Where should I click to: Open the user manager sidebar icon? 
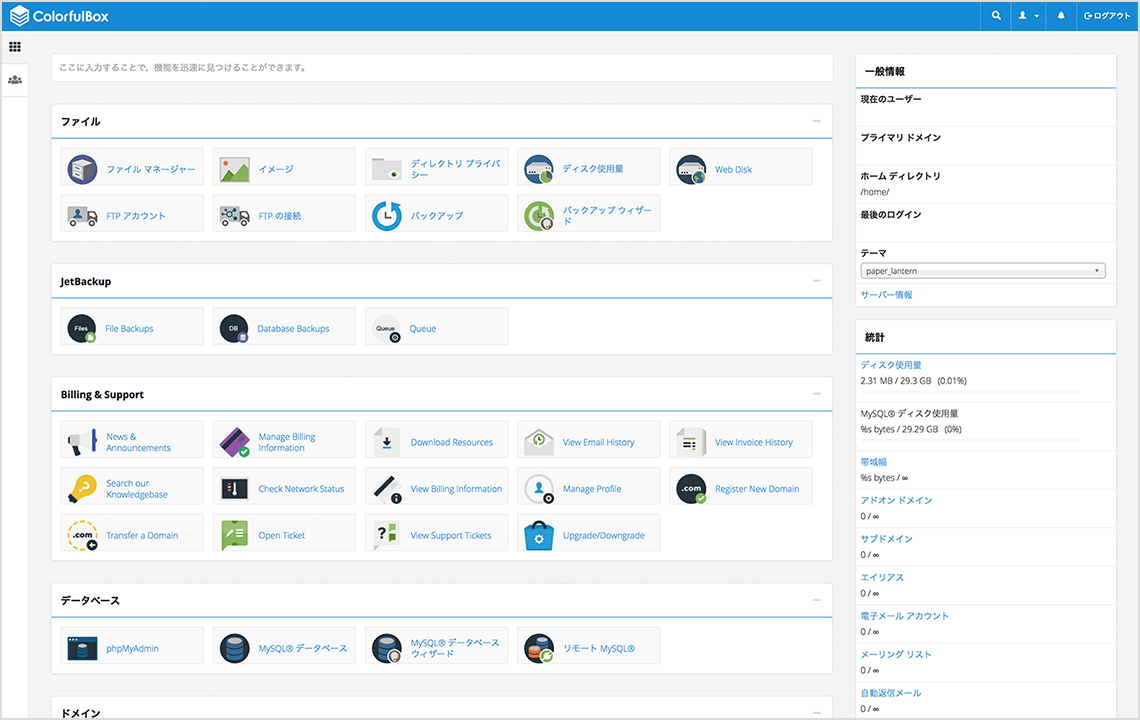15,79
